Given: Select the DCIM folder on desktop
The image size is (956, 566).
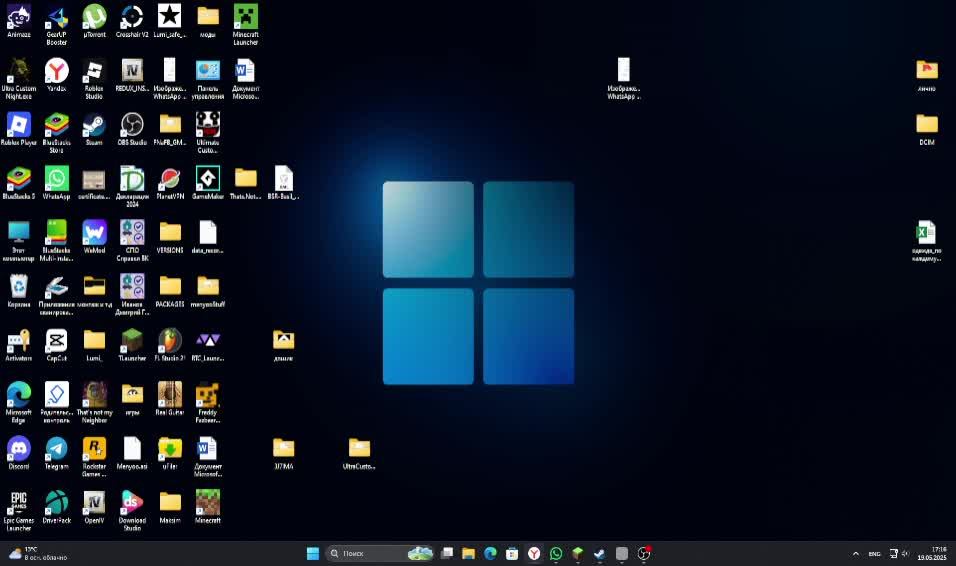Looking at the screenshot, I should 927,129.
